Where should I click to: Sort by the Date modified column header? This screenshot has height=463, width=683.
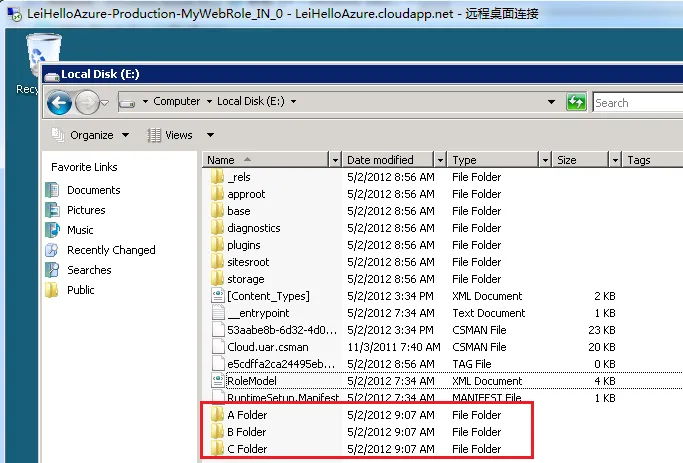[388, 160]
